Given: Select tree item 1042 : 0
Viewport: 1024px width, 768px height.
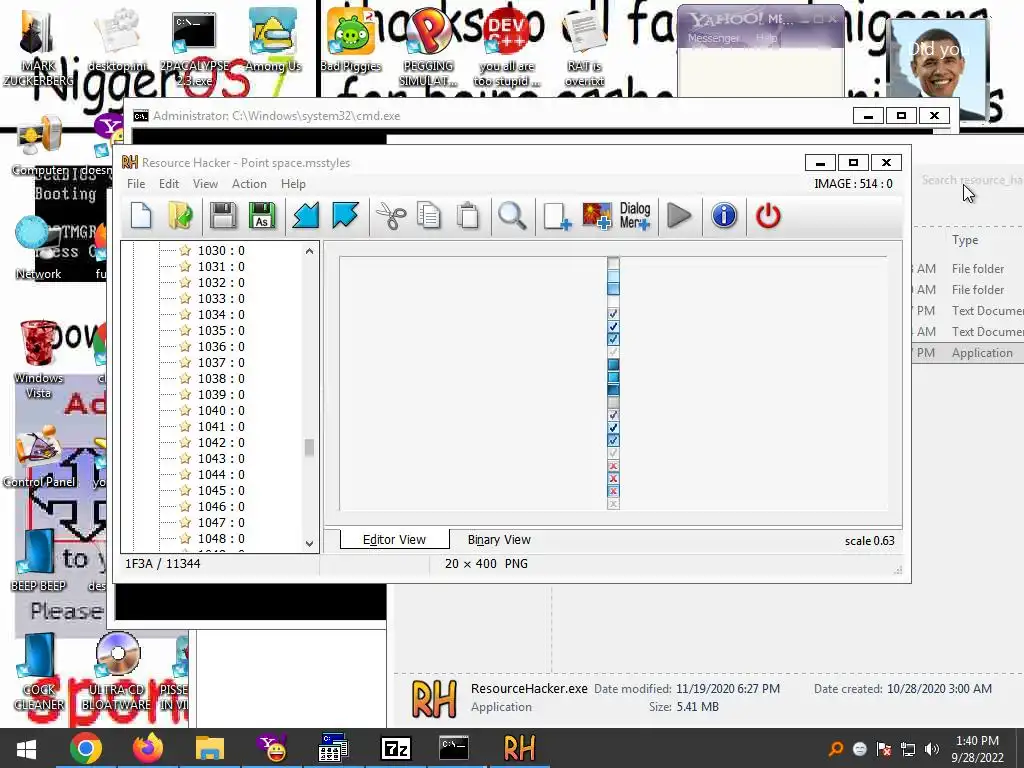Looking at the screenshot, I should tap(221, 442).
